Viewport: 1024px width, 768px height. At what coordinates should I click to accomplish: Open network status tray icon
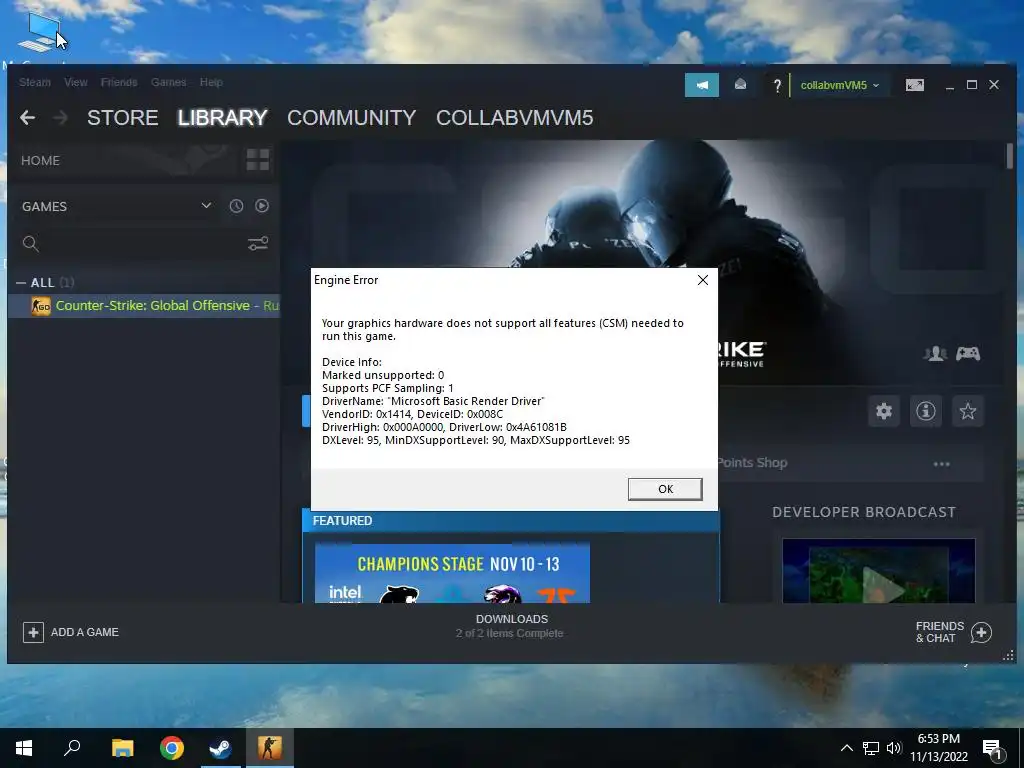point(871,748)
